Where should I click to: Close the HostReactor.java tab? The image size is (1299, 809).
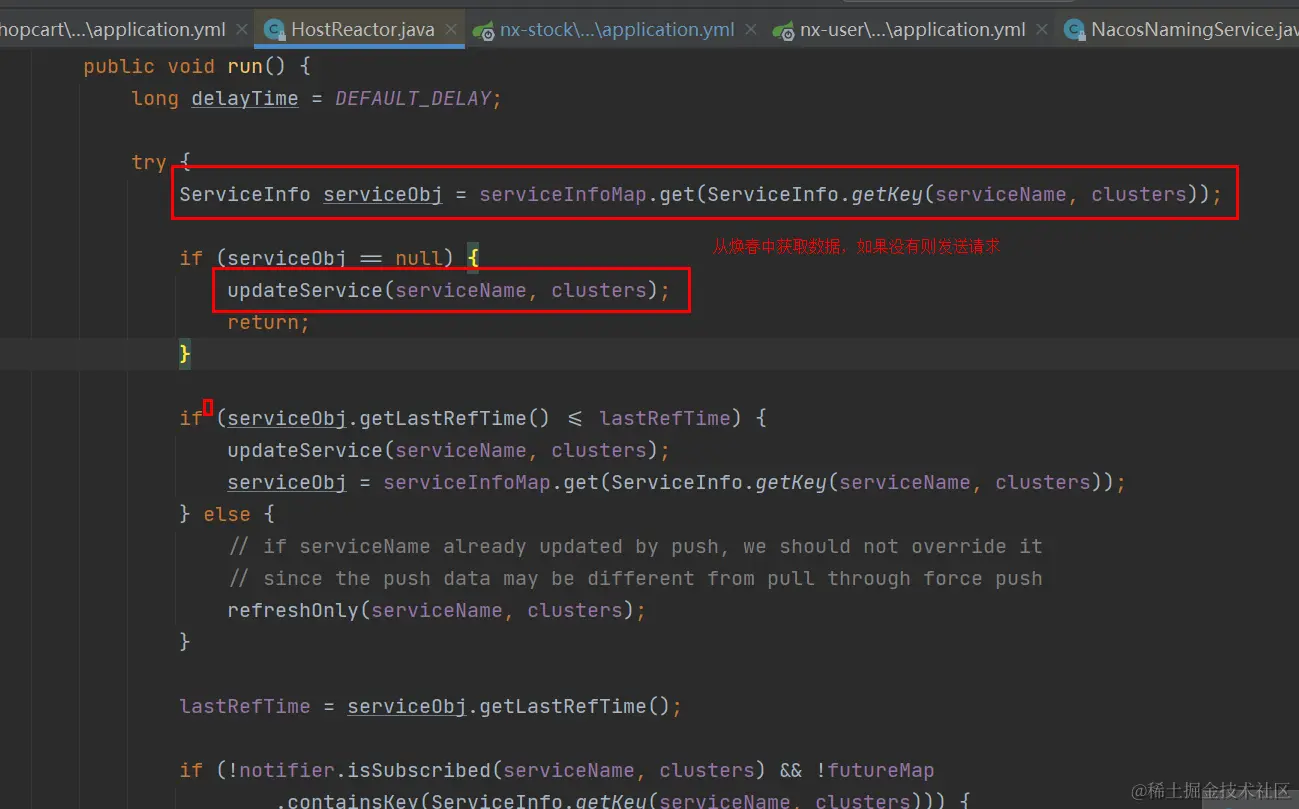[451, 30]
